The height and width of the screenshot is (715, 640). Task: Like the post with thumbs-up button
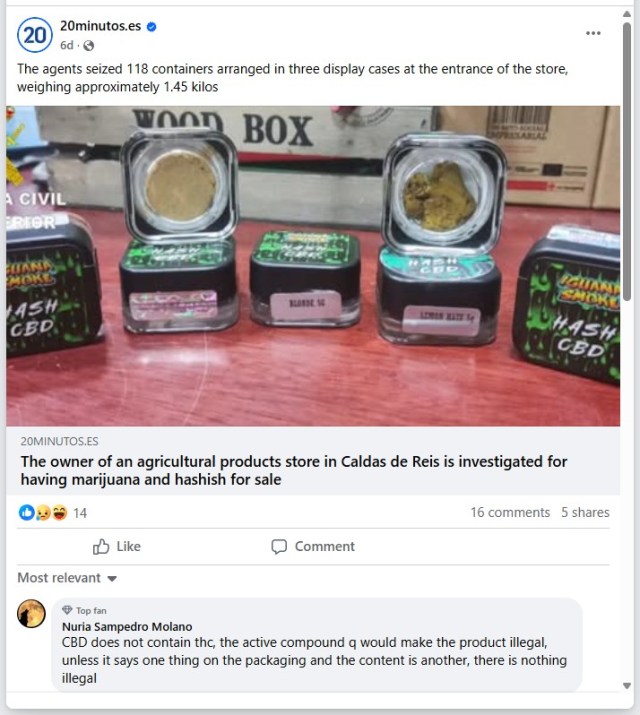[117, 546]
